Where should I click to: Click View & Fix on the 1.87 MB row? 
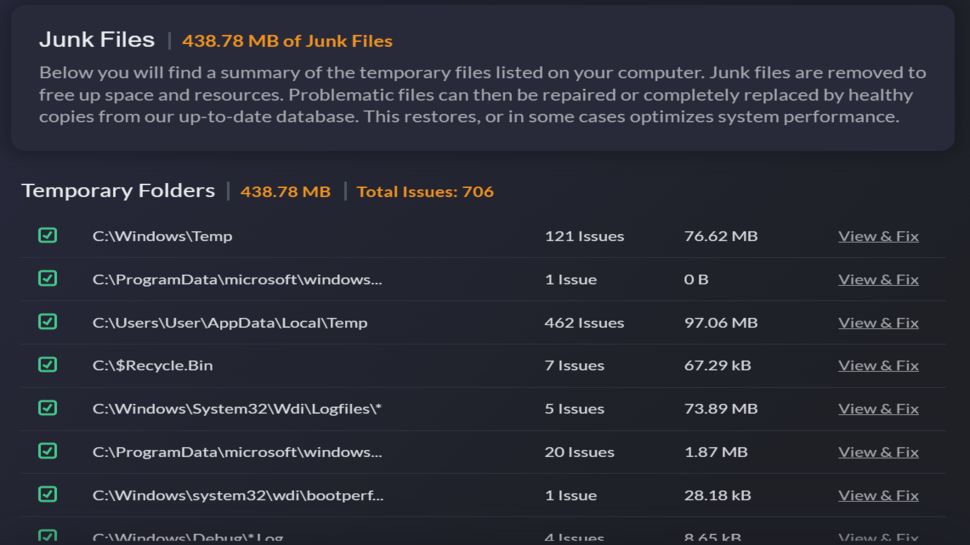(x=878, y=452)
